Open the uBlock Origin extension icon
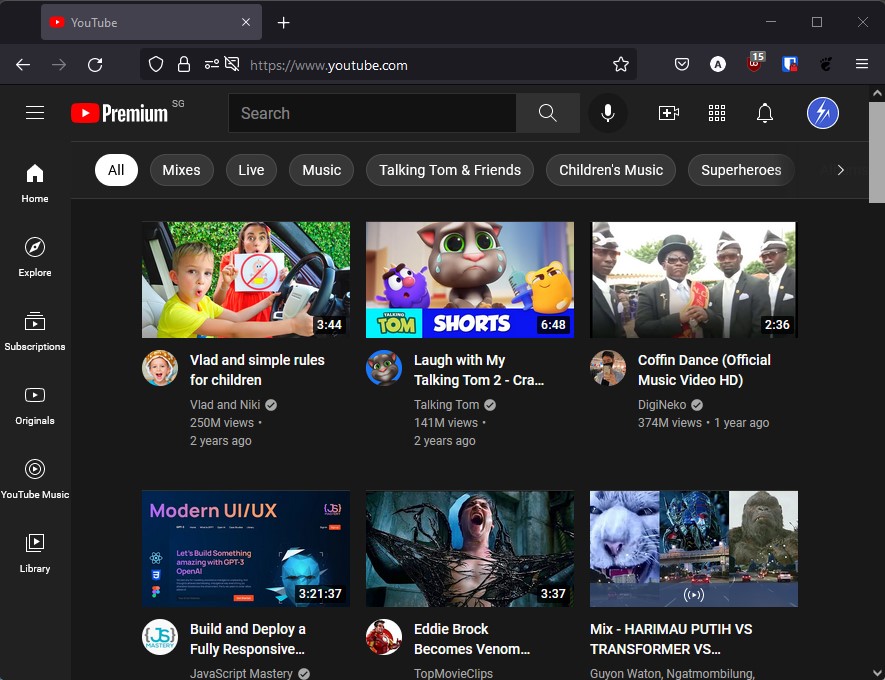Viewport: 885px width, 680px height. 755,62
